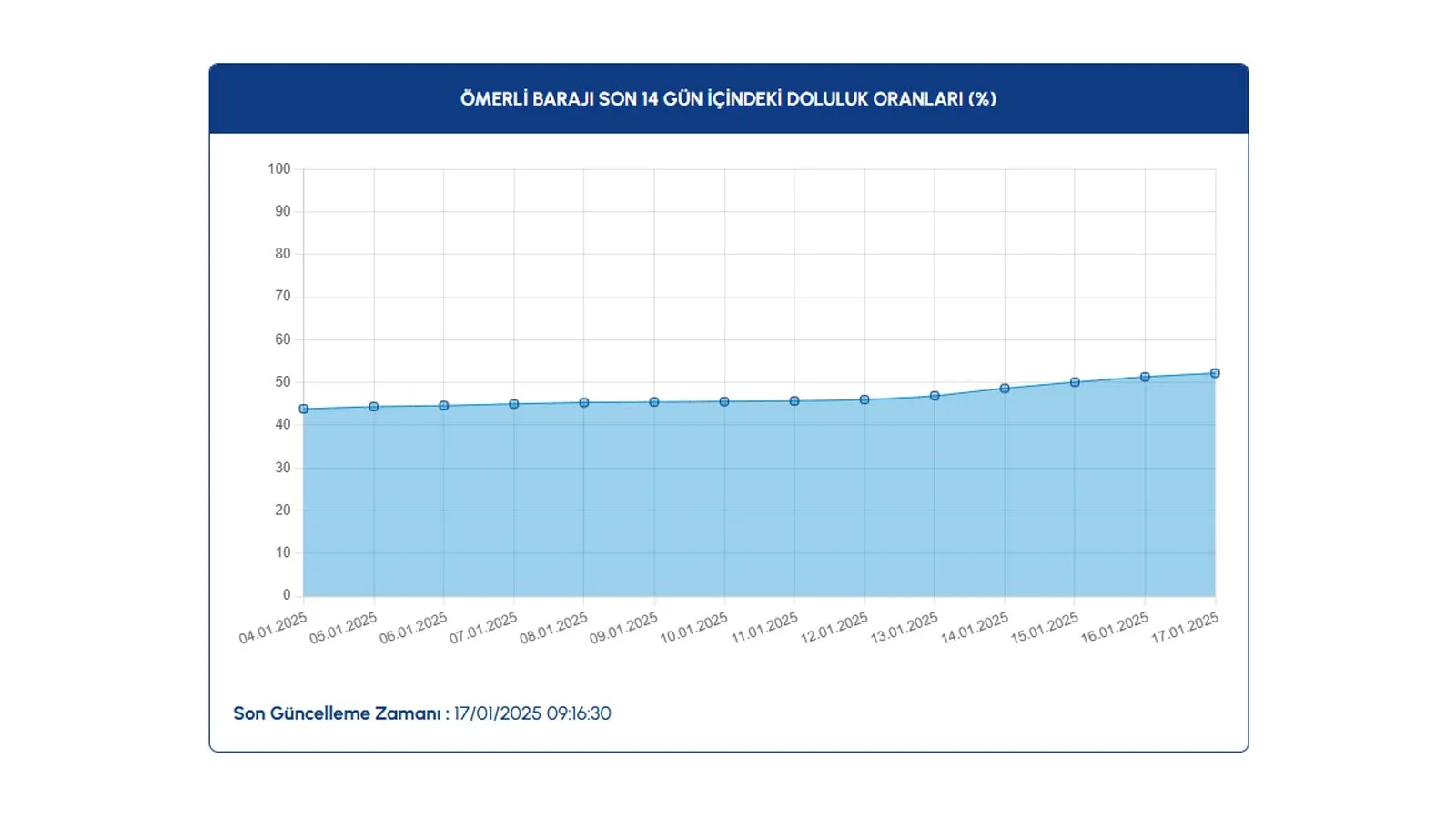
Task: Click the x-axis label 06.01.2025
Action: [x=413, y=628]
